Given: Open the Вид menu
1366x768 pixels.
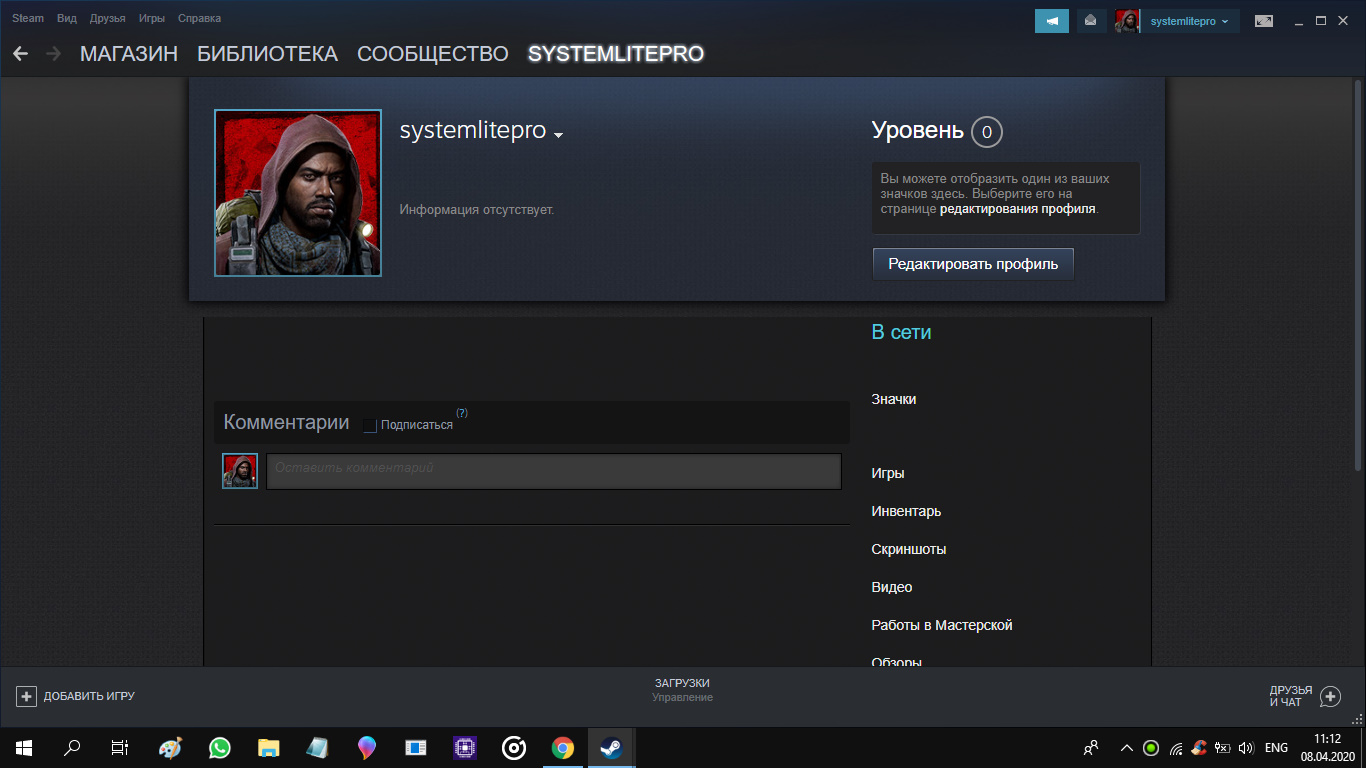Looking at the screenshot, I should 67,18.
